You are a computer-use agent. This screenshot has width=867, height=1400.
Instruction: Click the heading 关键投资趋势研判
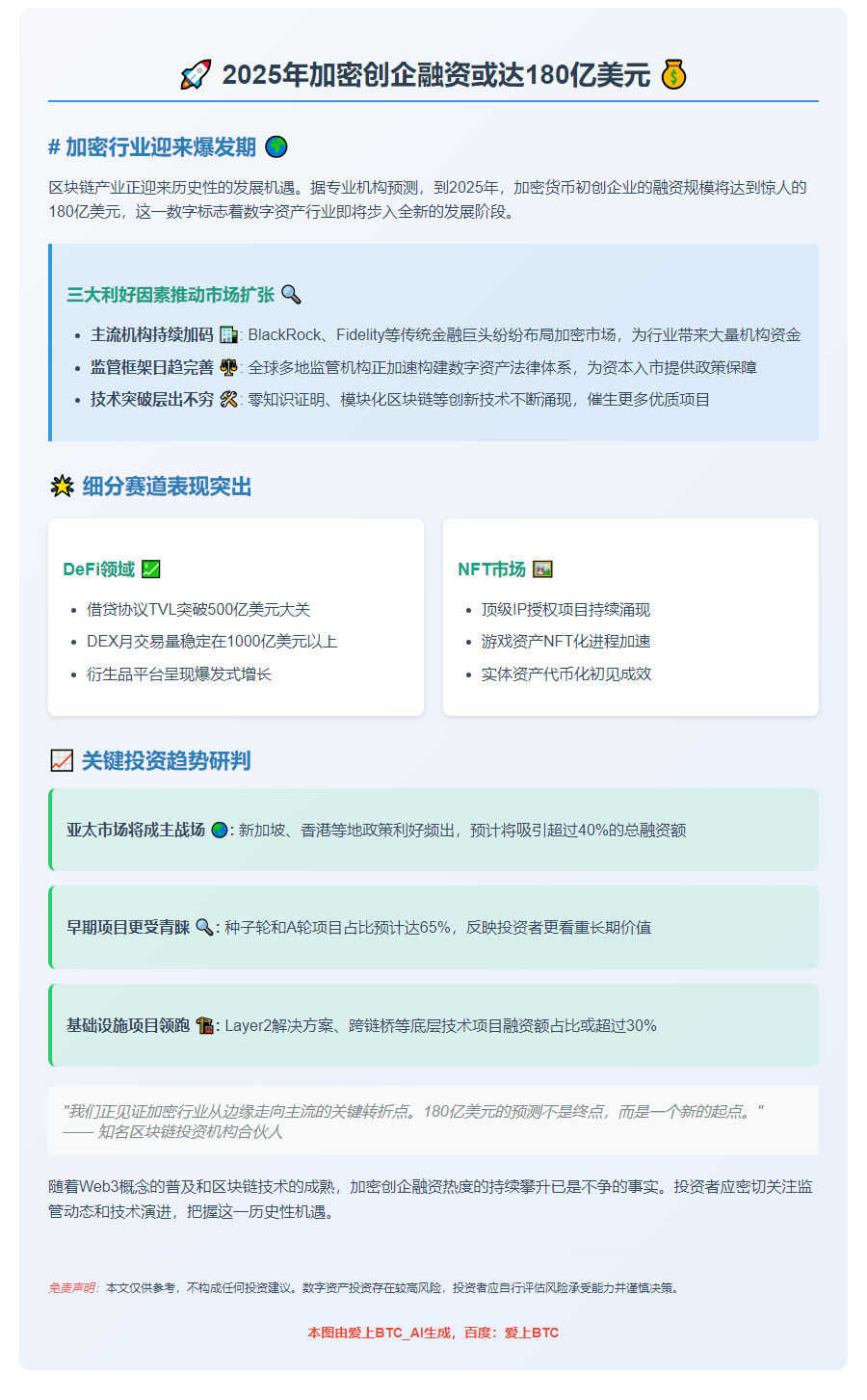[166, 760]
